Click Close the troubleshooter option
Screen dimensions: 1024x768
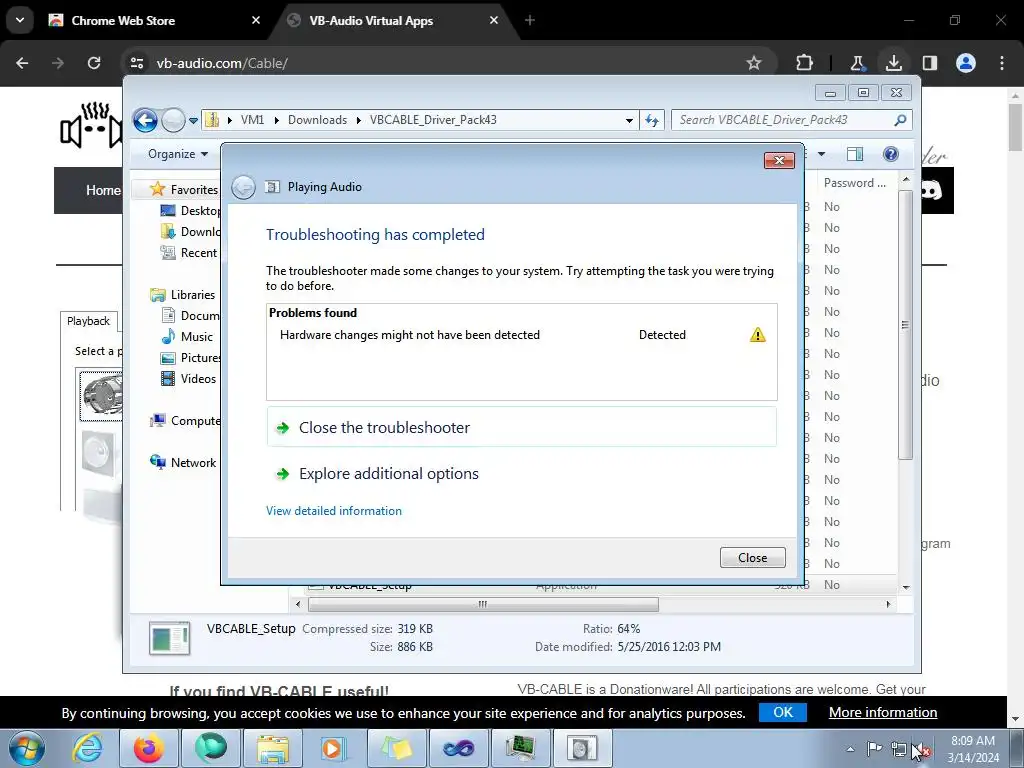pyautogui.click(x=521, y=427)
